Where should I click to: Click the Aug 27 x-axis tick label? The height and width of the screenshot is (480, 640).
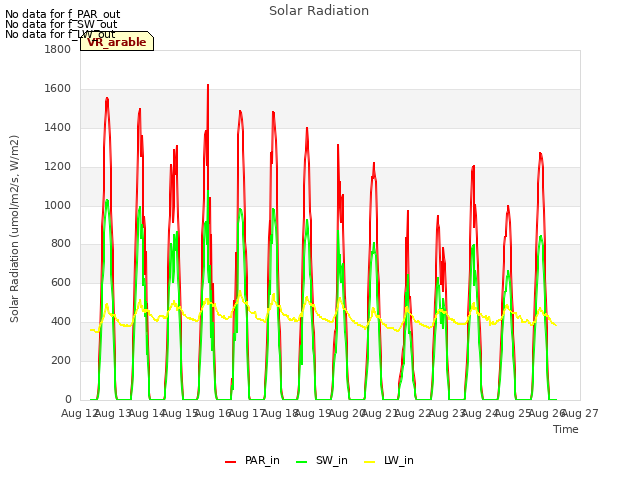coord(580,413)
